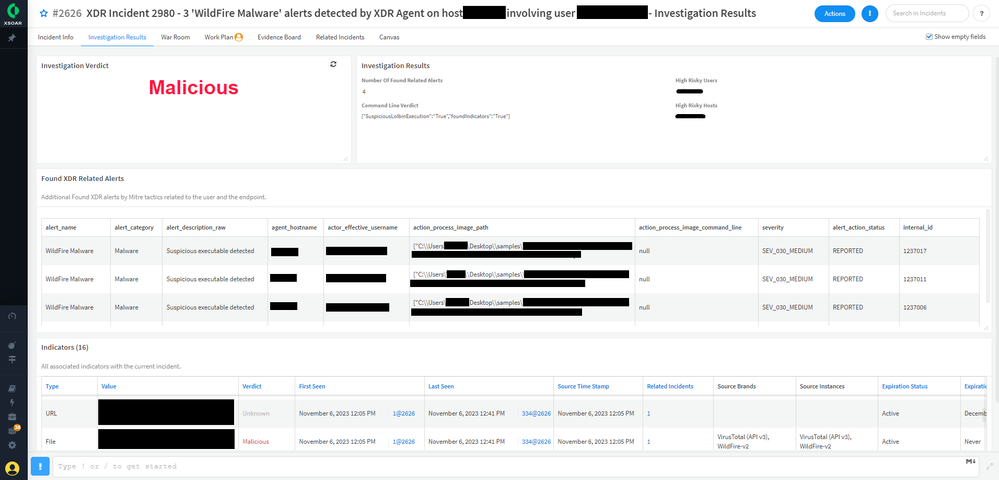Click the large red Malicious verdict text
Screen dimensions: 999x480
point(194,87)
